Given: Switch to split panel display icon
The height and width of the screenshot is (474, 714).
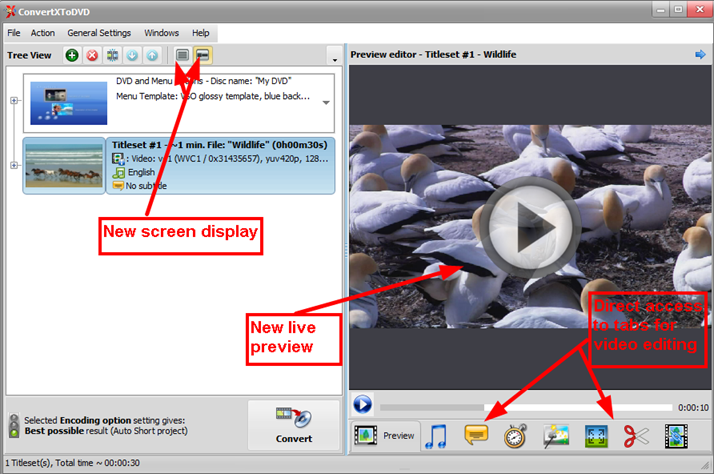Looking at the screenshot, I should click(203, 56).
